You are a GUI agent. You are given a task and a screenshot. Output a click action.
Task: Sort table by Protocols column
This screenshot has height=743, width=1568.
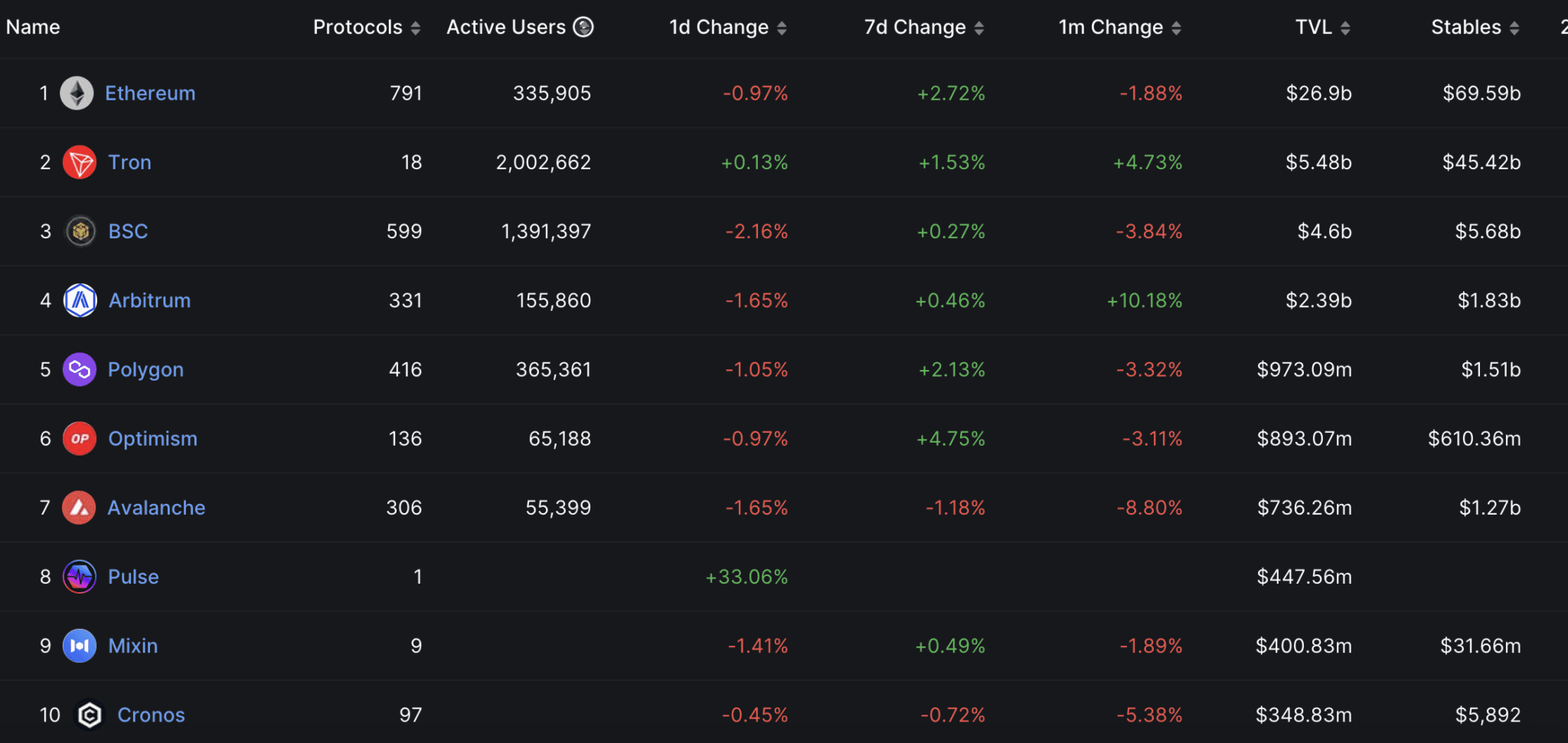(x=415, y=28)
